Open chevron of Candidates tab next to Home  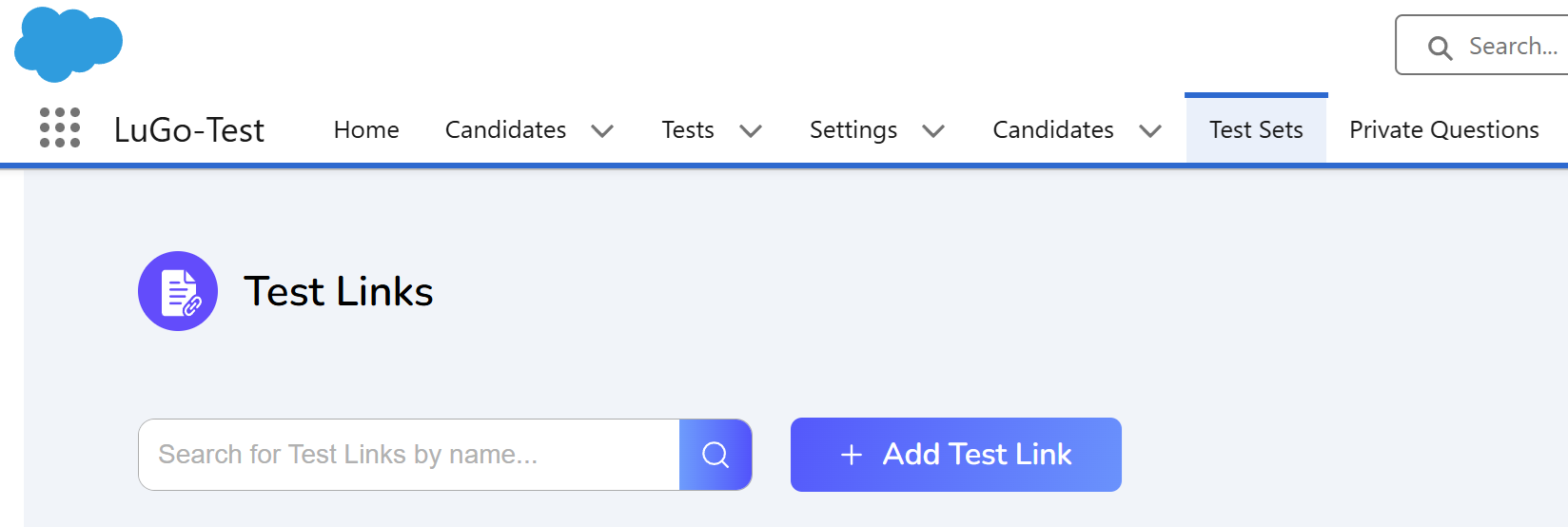602,131
